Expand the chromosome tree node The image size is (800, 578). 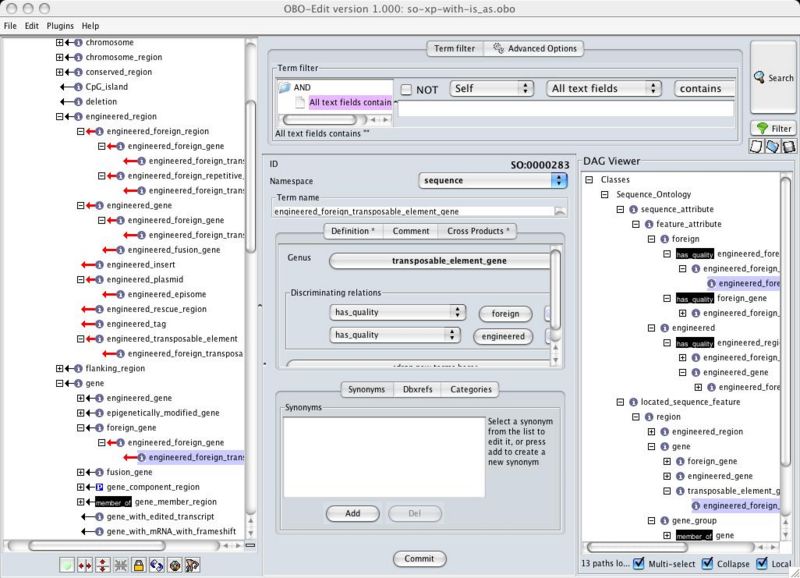click(59, 42)
